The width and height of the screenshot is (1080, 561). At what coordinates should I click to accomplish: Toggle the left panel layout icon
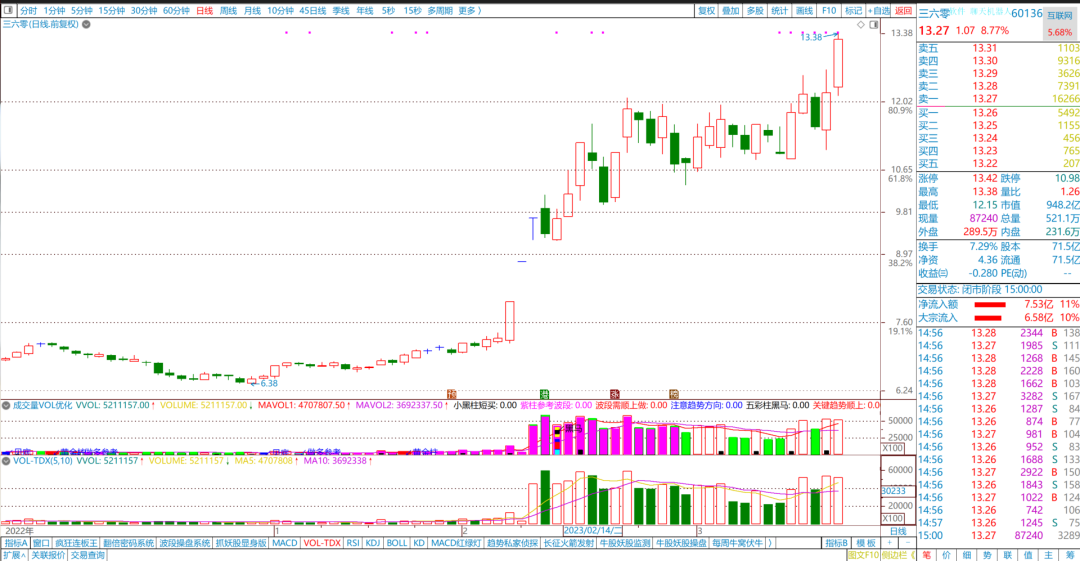coord(8,10)
